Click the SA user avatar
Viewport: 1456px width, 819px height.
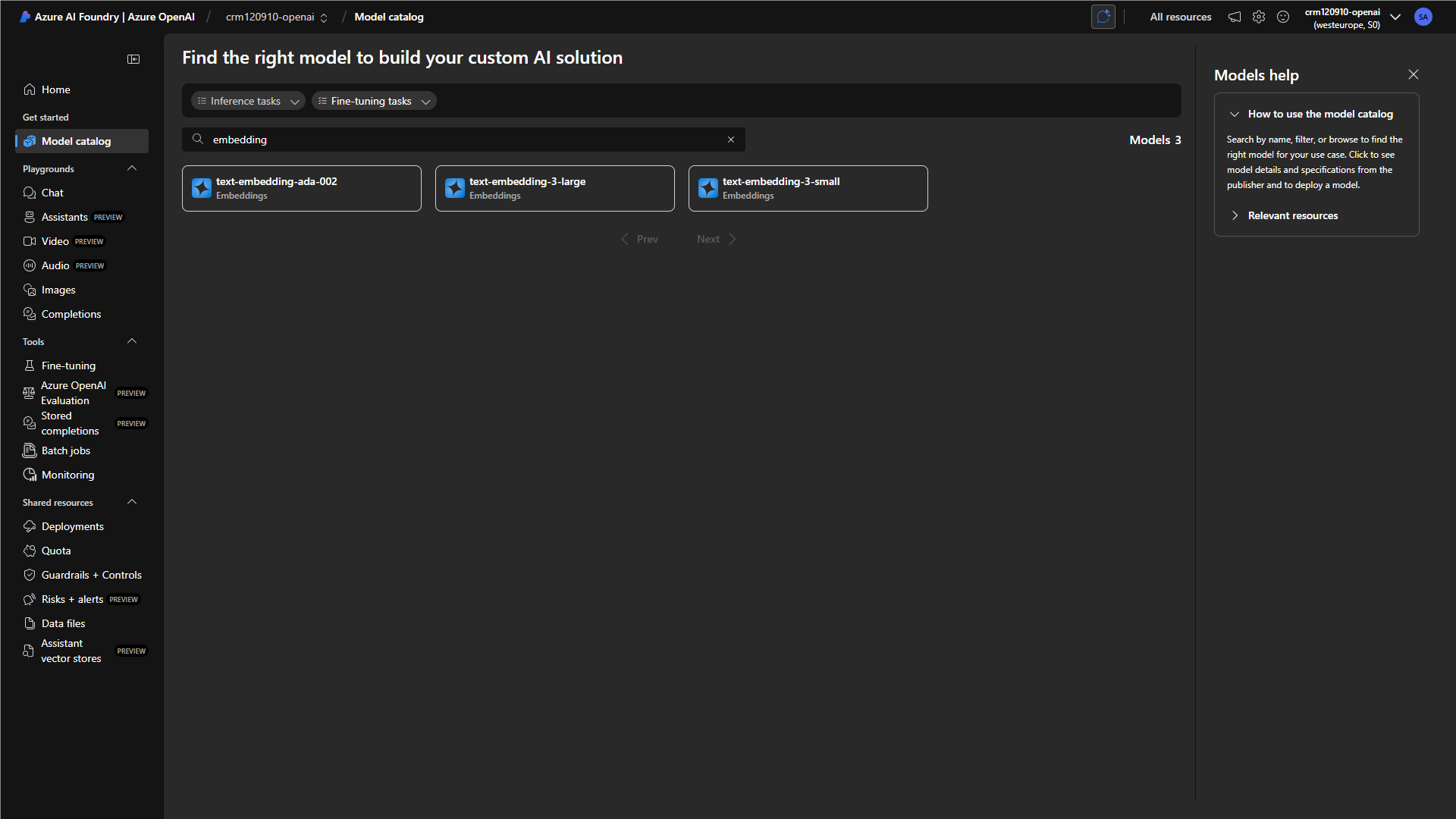click(1423, 17)
